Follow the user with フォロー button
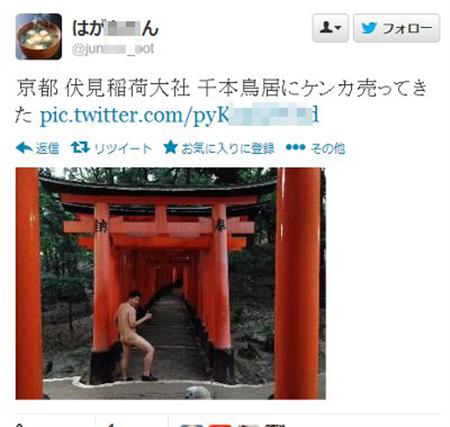Viewport: 450px width, 427px height. [396, 28]
